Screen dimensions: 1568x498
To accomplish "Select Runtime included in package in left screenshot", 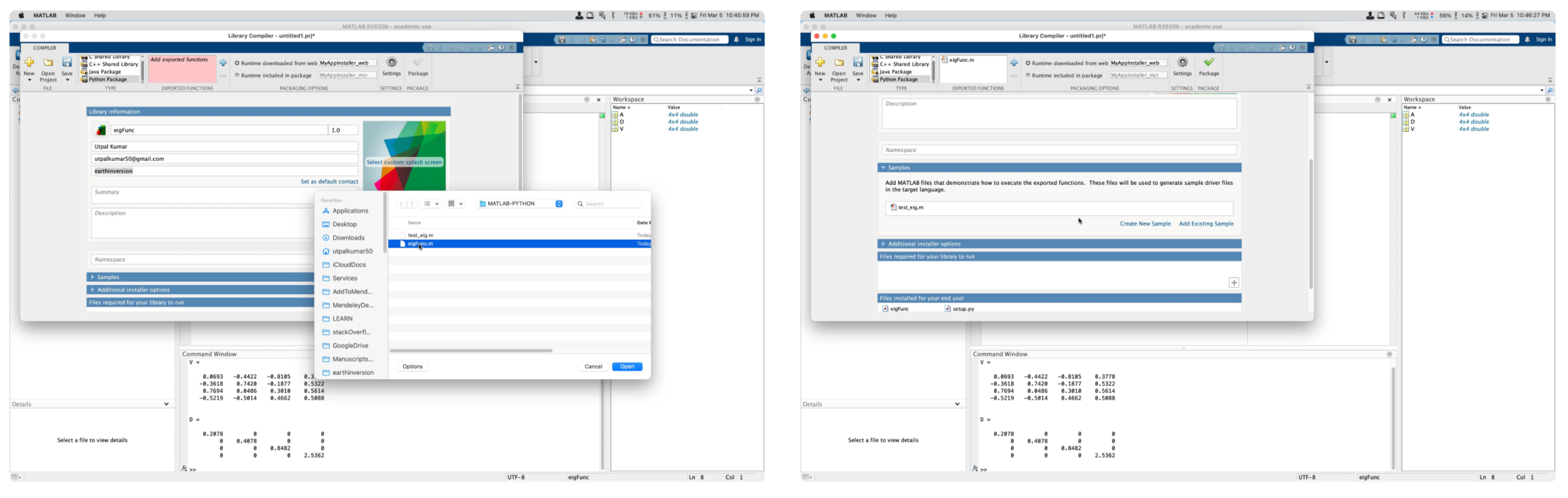I will coord(237,76).
